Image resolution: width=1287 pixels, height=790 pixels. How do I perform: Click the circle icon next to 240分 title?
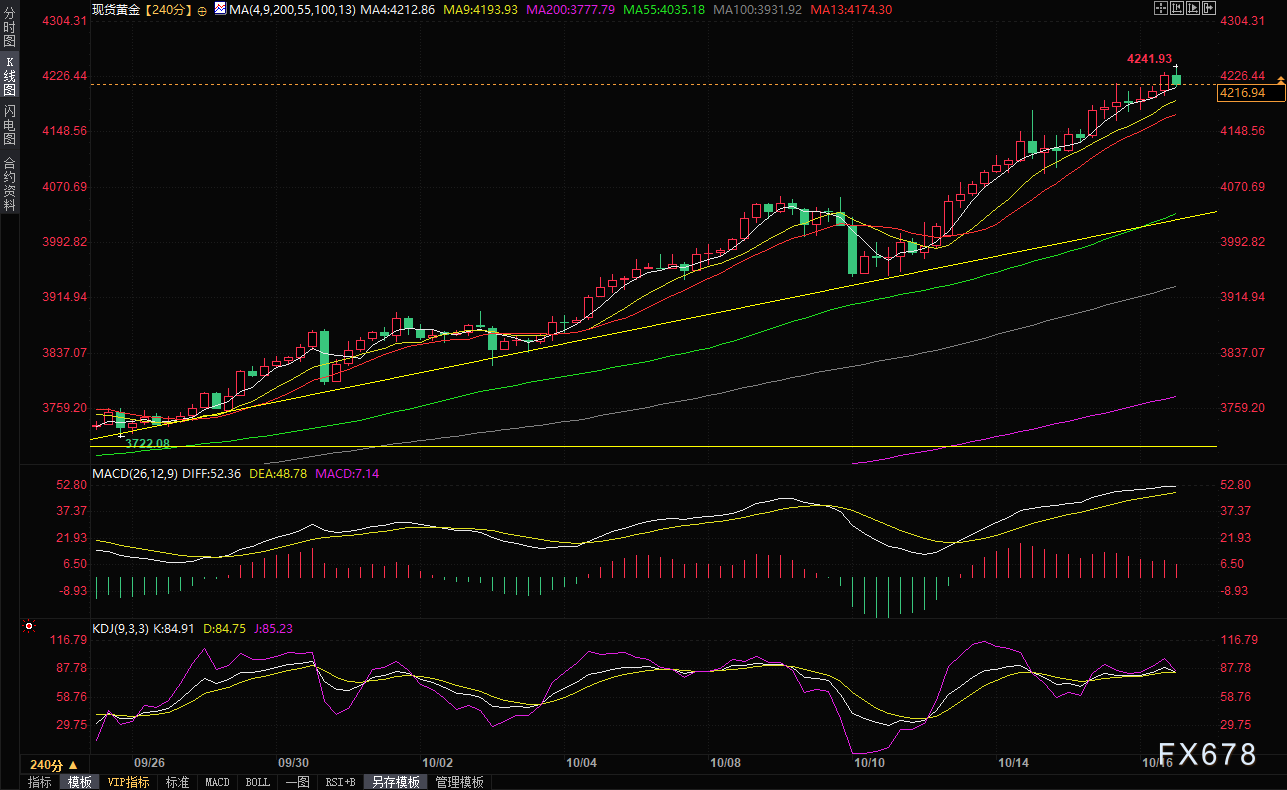pos(203,10)
